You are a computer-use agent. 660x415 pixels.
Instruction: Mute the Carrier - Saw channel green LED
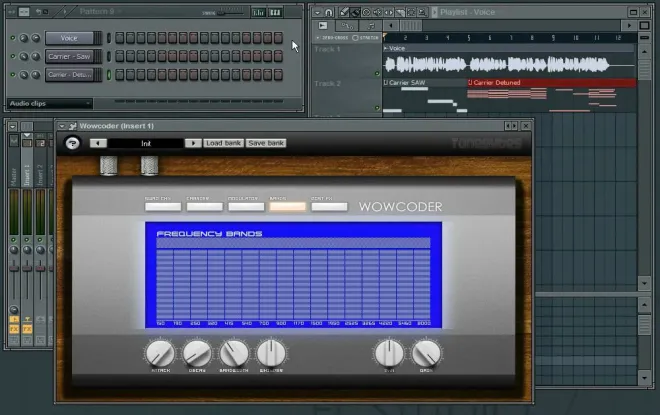[x=13, y=56]
